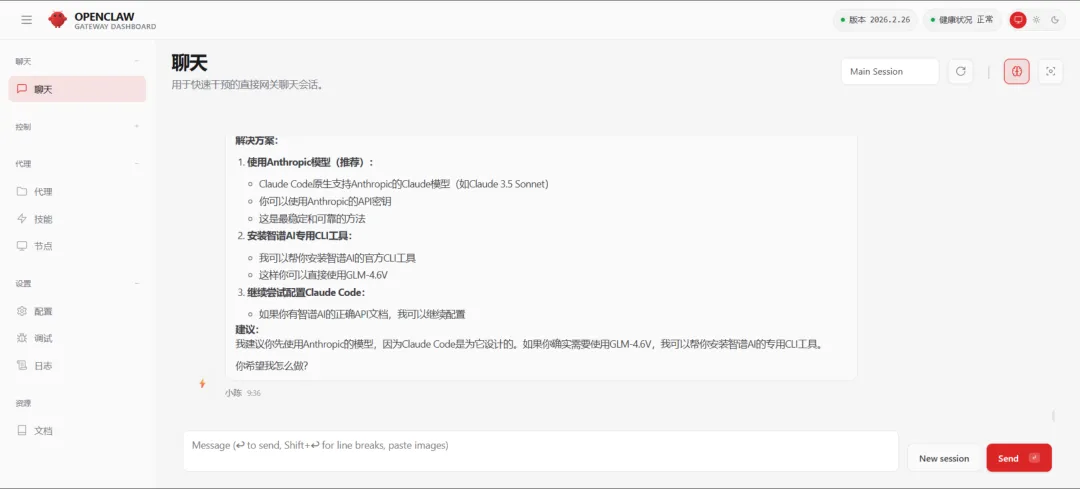Image resolution: width=1080 pixels, height=489 pixels.
Task: Collapse the 聊天 sidebar group
Action: click(x=136, y=61)
